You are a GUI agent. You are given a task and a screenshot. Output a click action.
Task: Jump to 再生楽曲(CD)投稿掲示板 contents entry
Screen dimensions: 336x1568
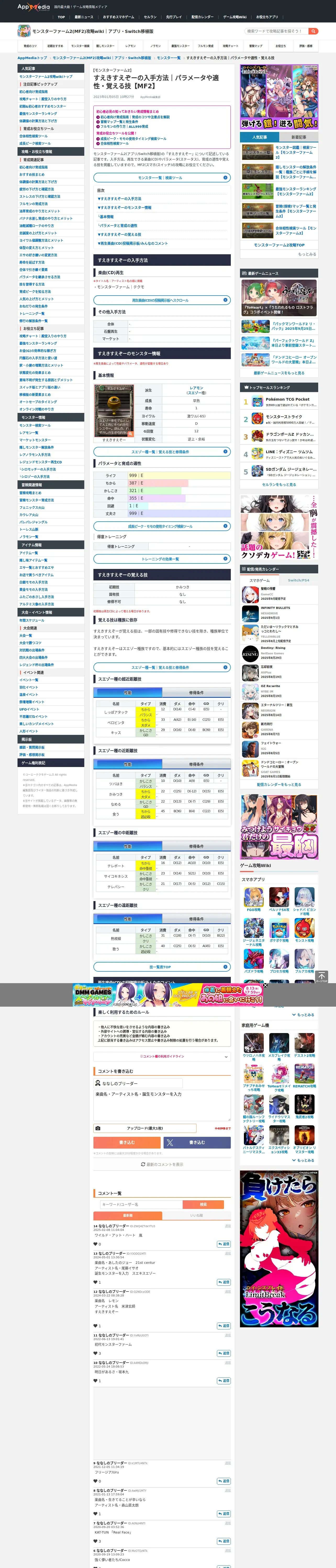pos(132,244)
